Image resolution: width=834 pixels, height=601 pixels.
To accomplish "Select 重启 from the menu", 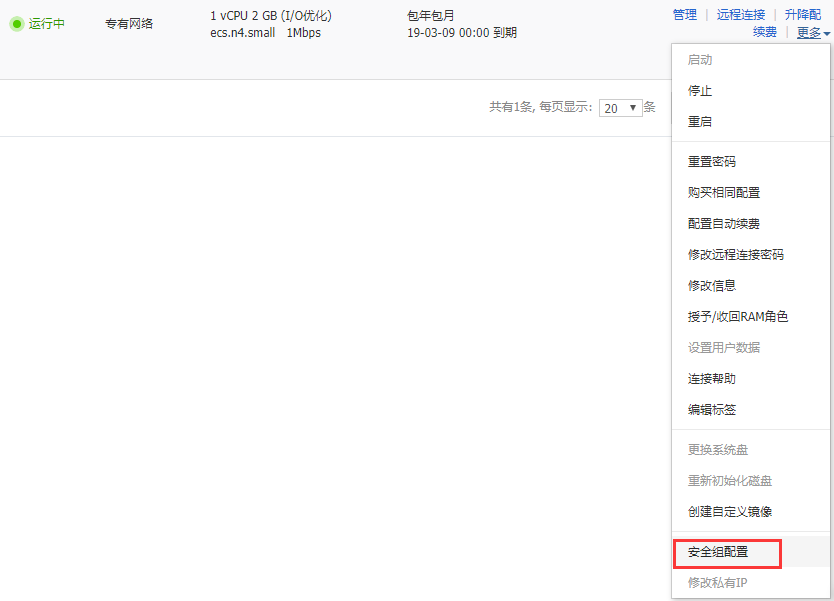I will [x=700, y=122].
